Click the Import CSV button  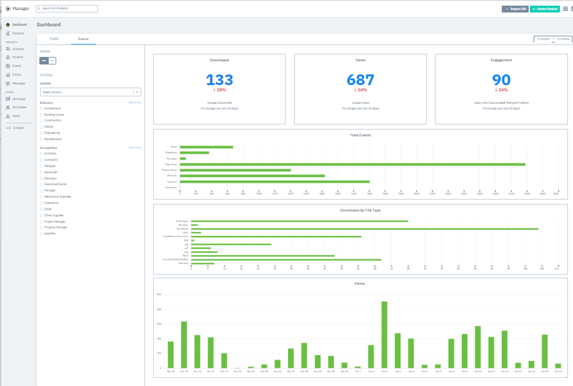[x=515, y=9]
